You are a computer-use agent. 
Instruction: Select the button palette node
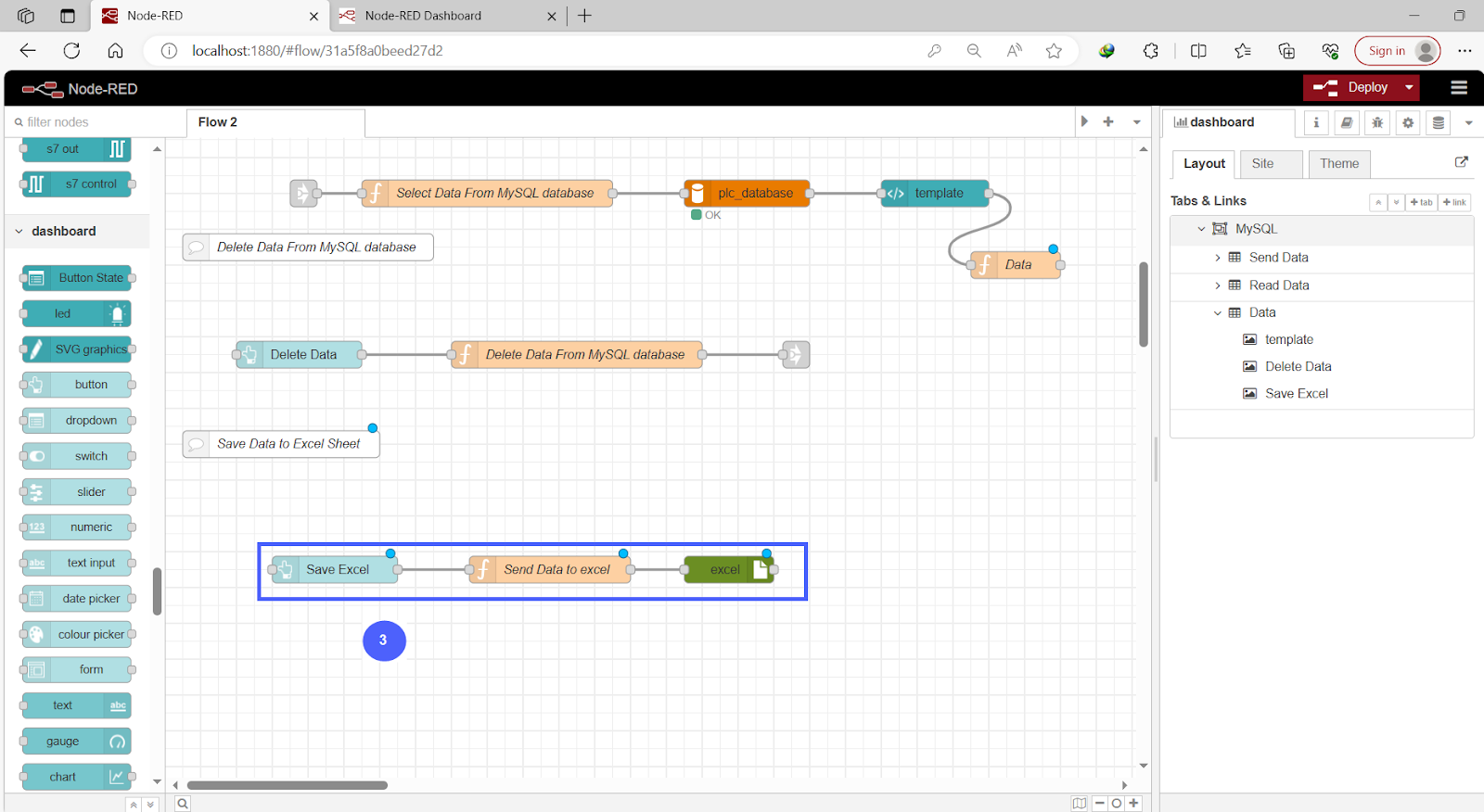pyautogui.click(x=76, y=384)
